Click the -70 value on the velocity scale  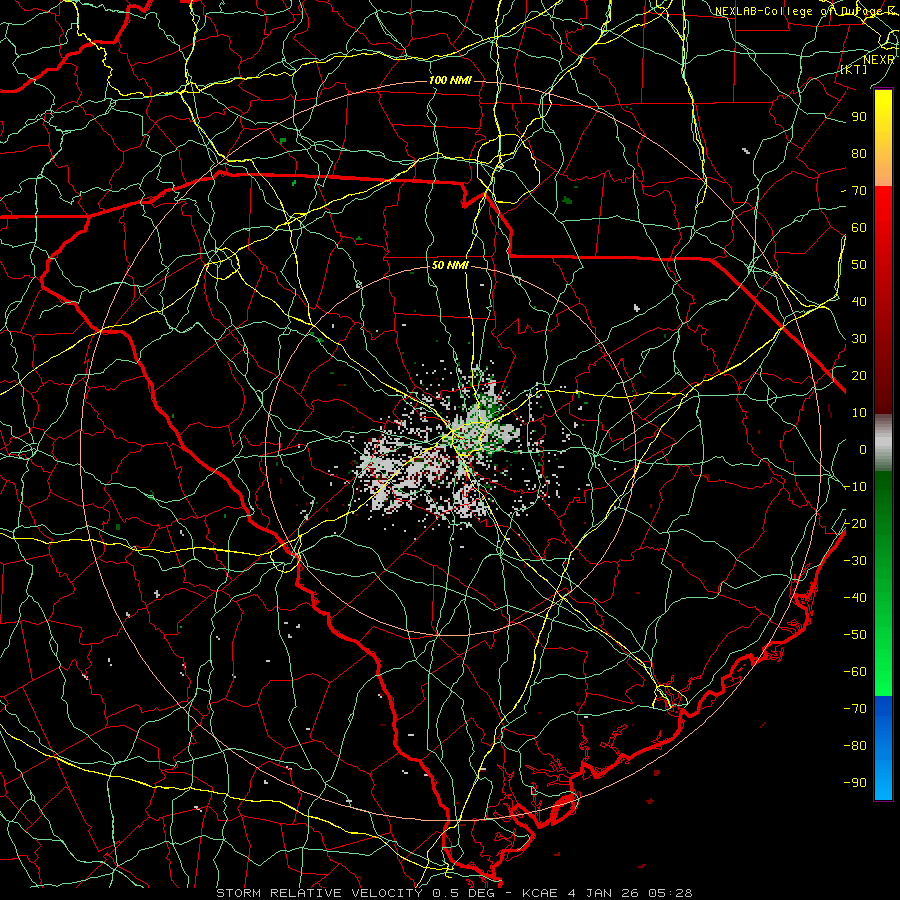(855, 708)
